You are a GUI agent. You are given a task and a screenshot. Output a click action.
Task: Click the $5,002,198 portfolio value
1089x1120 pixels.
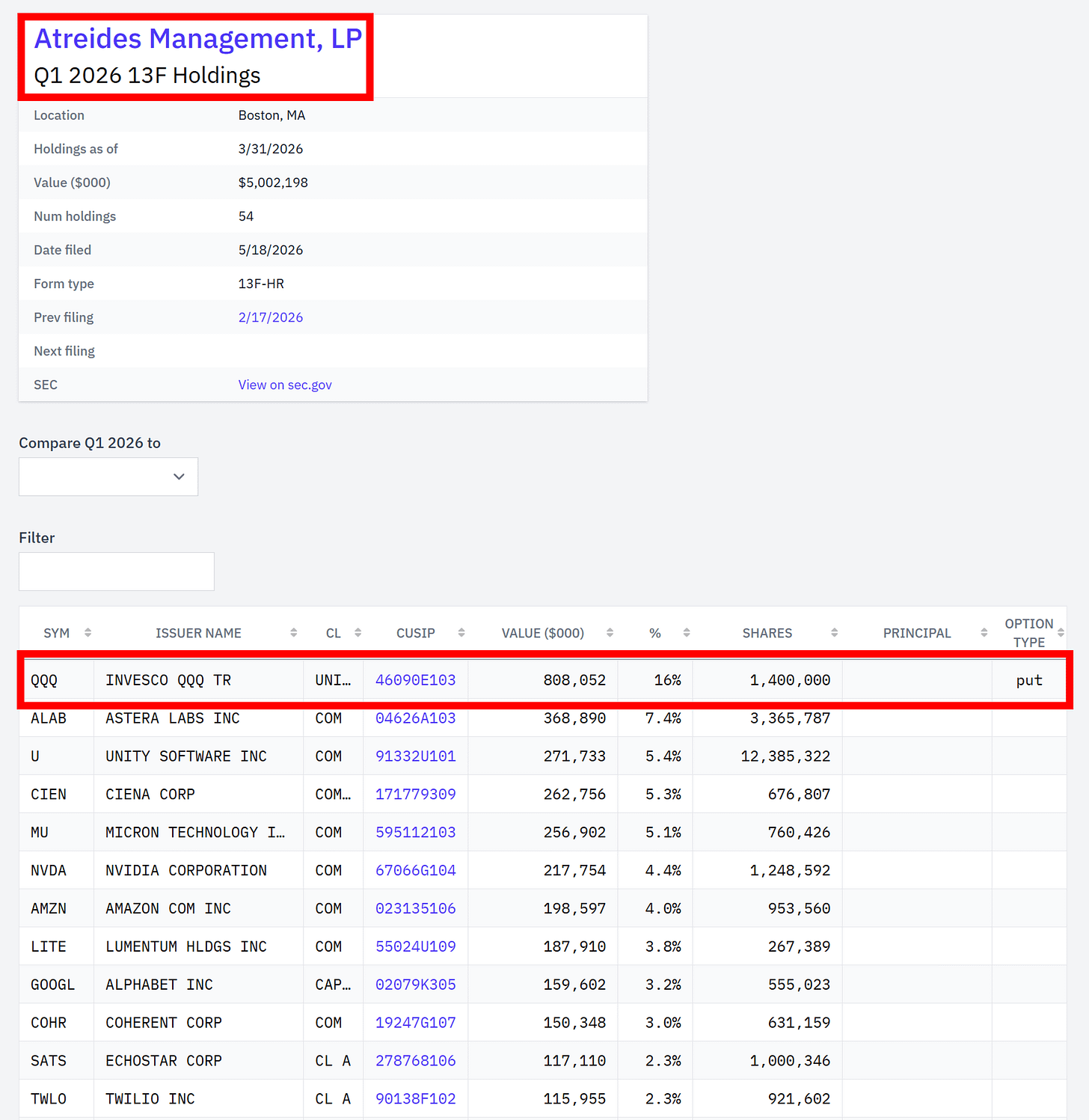click(273, 183)
